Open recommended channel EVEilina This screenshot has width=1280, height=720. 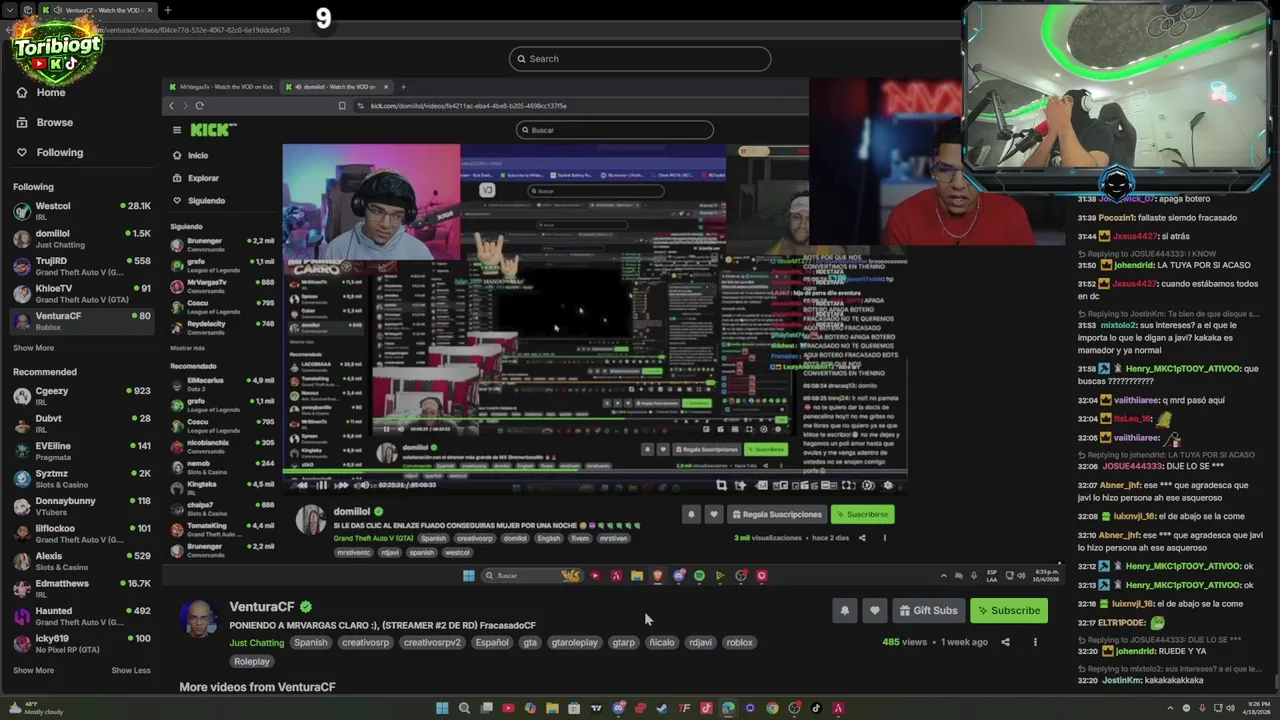82,451
